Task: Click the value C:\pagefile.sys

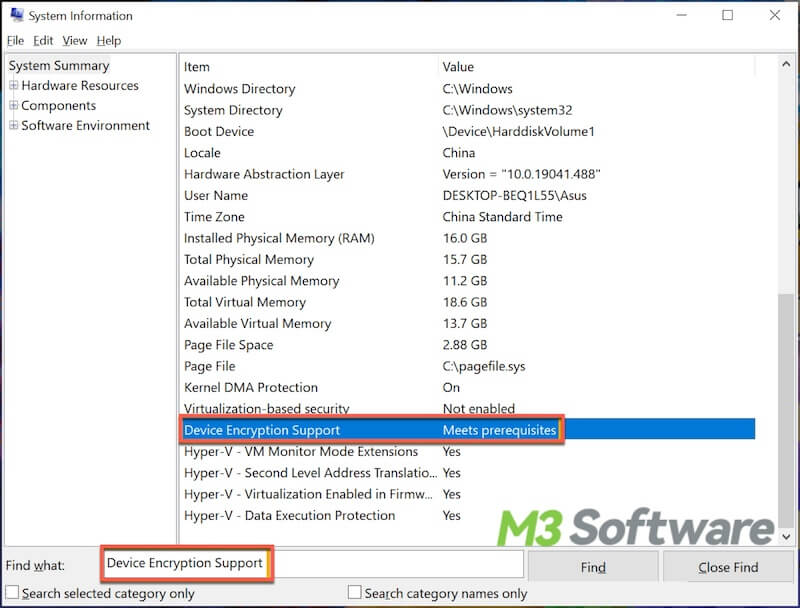Action: 484,366
